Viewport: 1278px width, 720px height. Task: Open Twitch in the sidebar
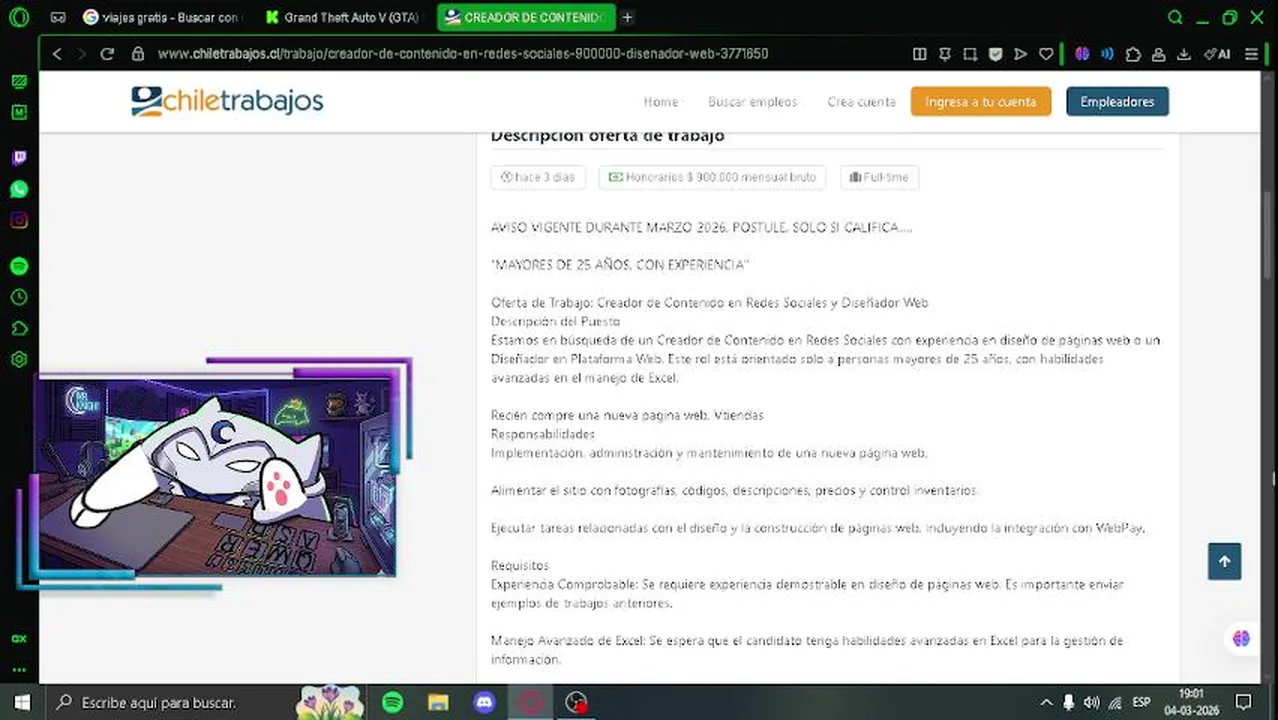tap(19, 158)
